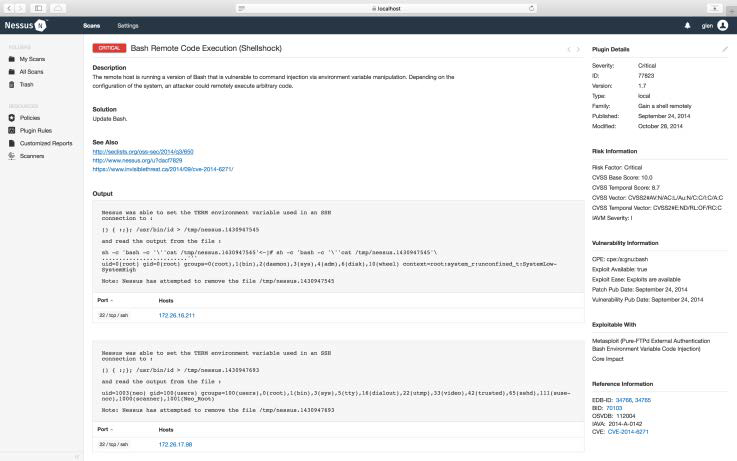Screen dimensions: 737x461
Task: Open the www.nessus.org reference link
Action: (137, 160)
